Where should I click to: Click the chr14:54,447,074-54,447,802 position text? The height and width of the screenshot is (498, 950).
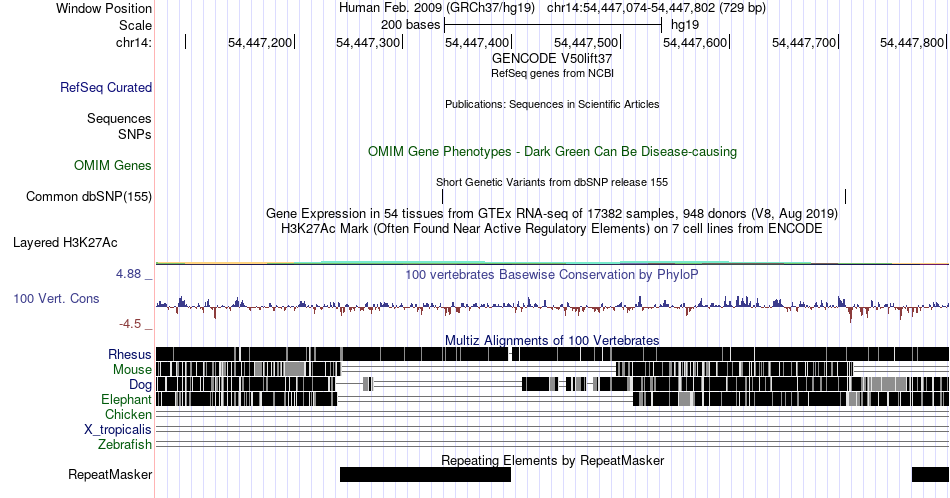click(656, 8)
